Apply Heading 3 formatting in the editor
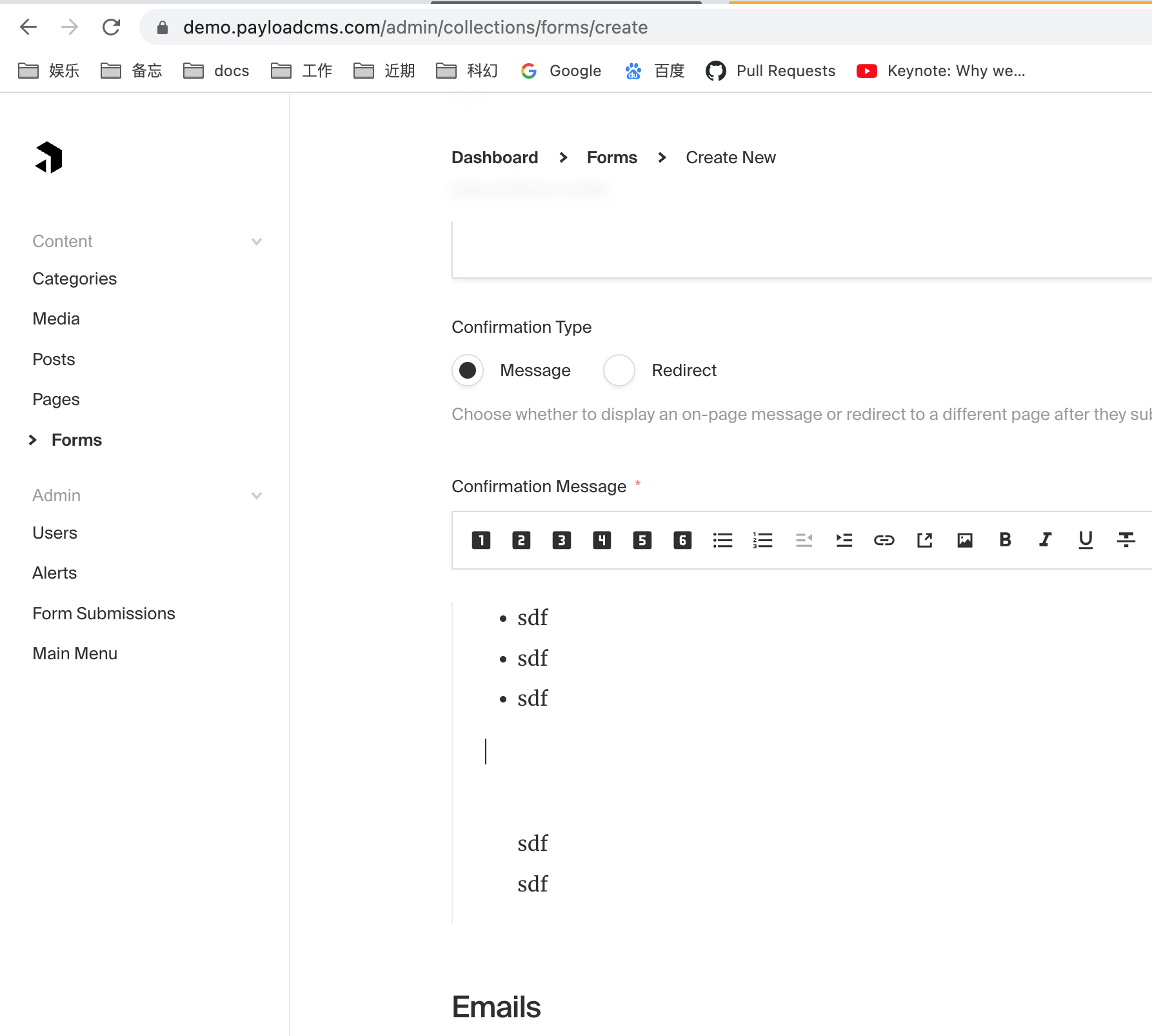This screenshot has width=1152, height=1036. click(x=561, y=540)
